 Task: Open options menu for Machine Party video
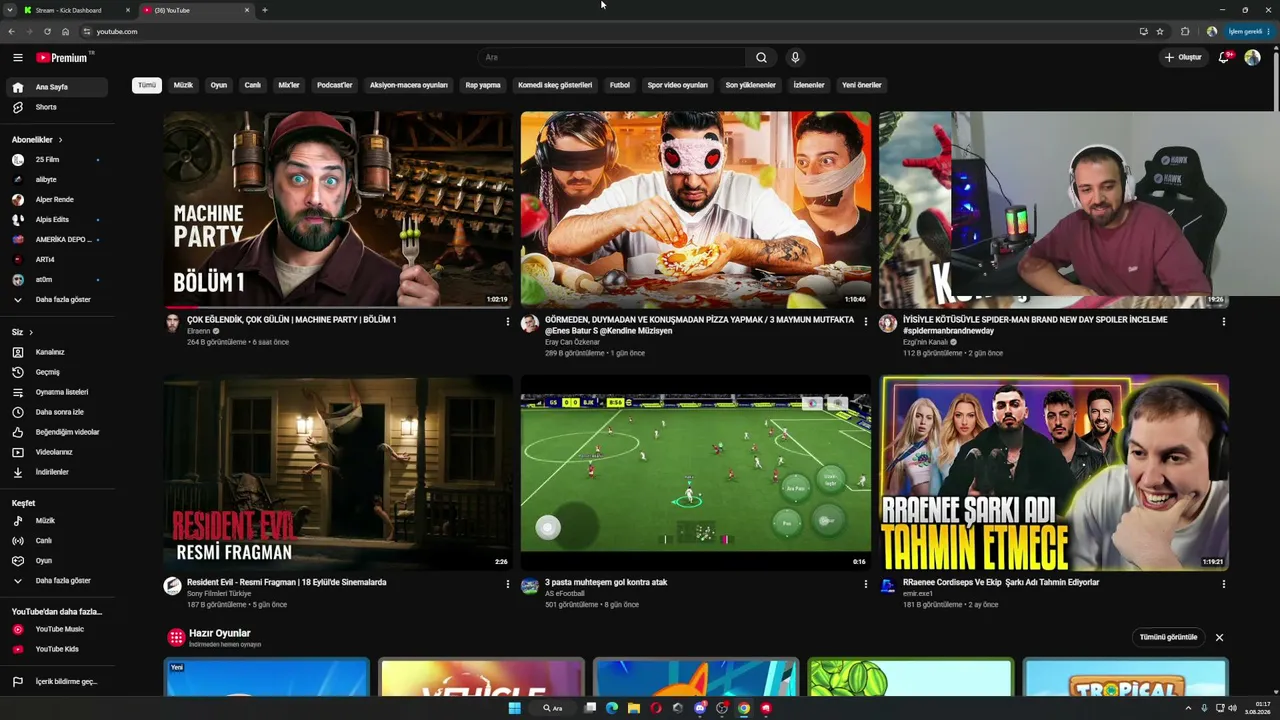[x=507, y=322]
